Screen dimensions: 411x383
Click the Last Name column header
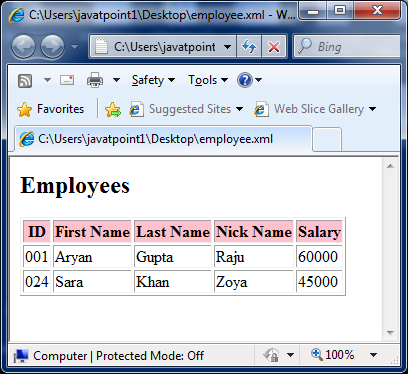[173, 231]
